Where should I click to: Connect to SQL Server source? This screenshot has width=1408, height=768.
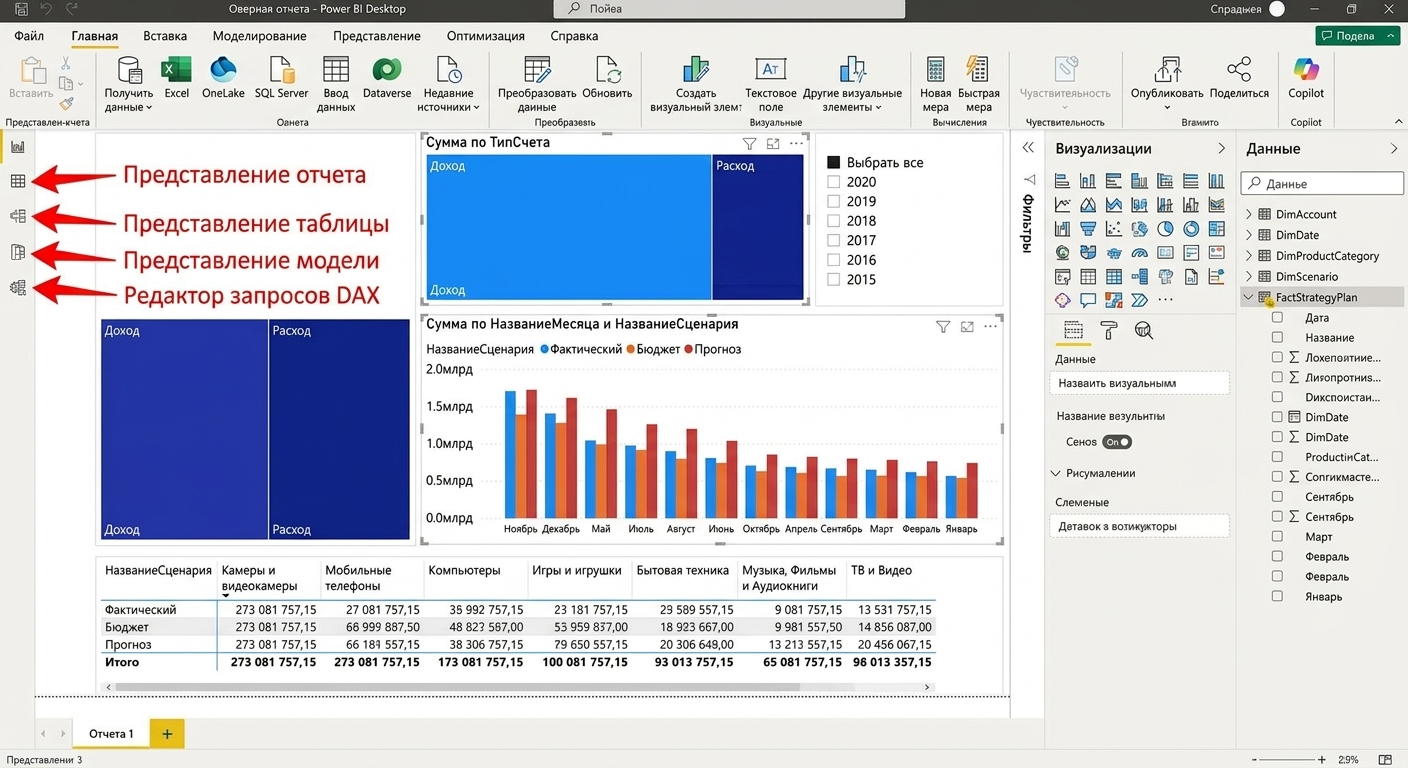[x=282, y=78]
